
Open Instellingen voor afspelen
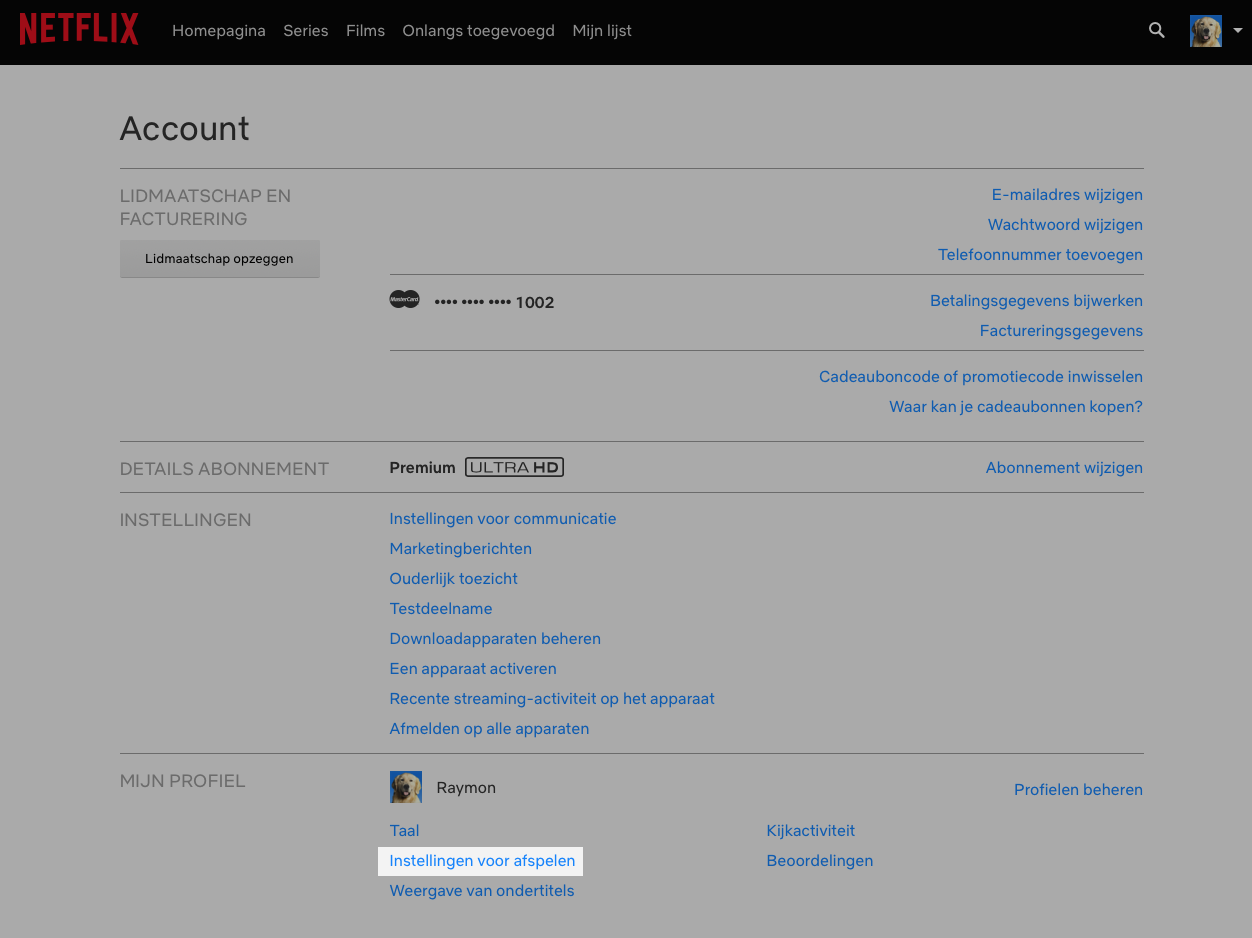tap(482, 861)
